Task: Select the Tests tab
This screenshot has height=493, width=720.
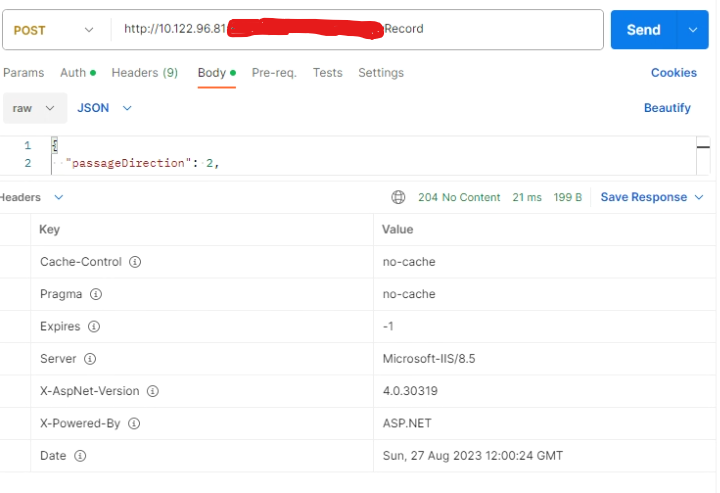Action: 327,73
